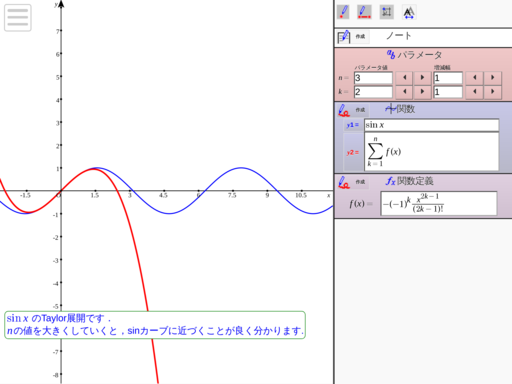512x384 pixels.
Task: Decrease the k step size
Action: tap(474, 92)
